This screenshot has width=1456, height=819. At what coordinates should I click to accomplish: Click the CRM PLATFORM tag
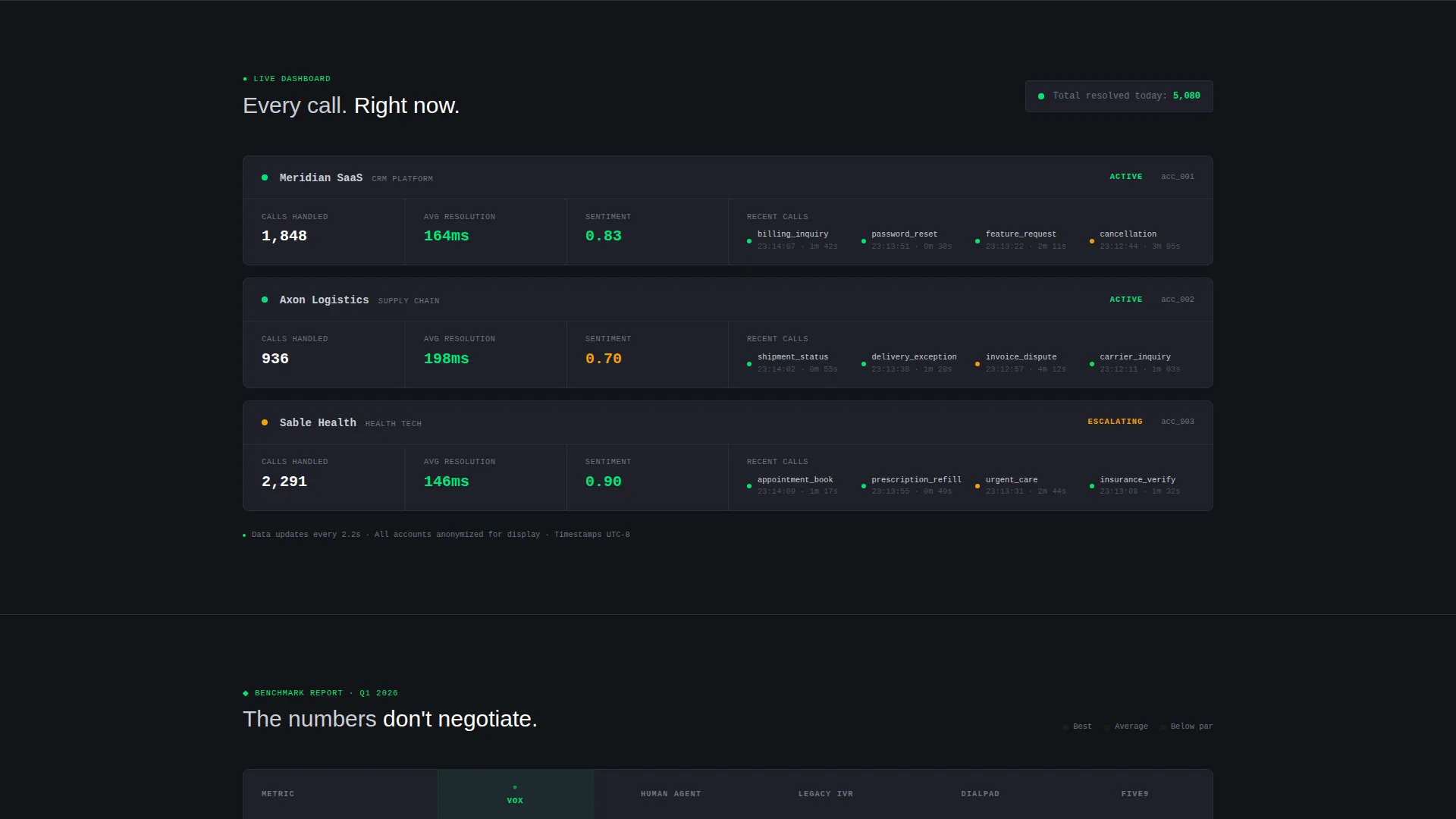[402, 179]
